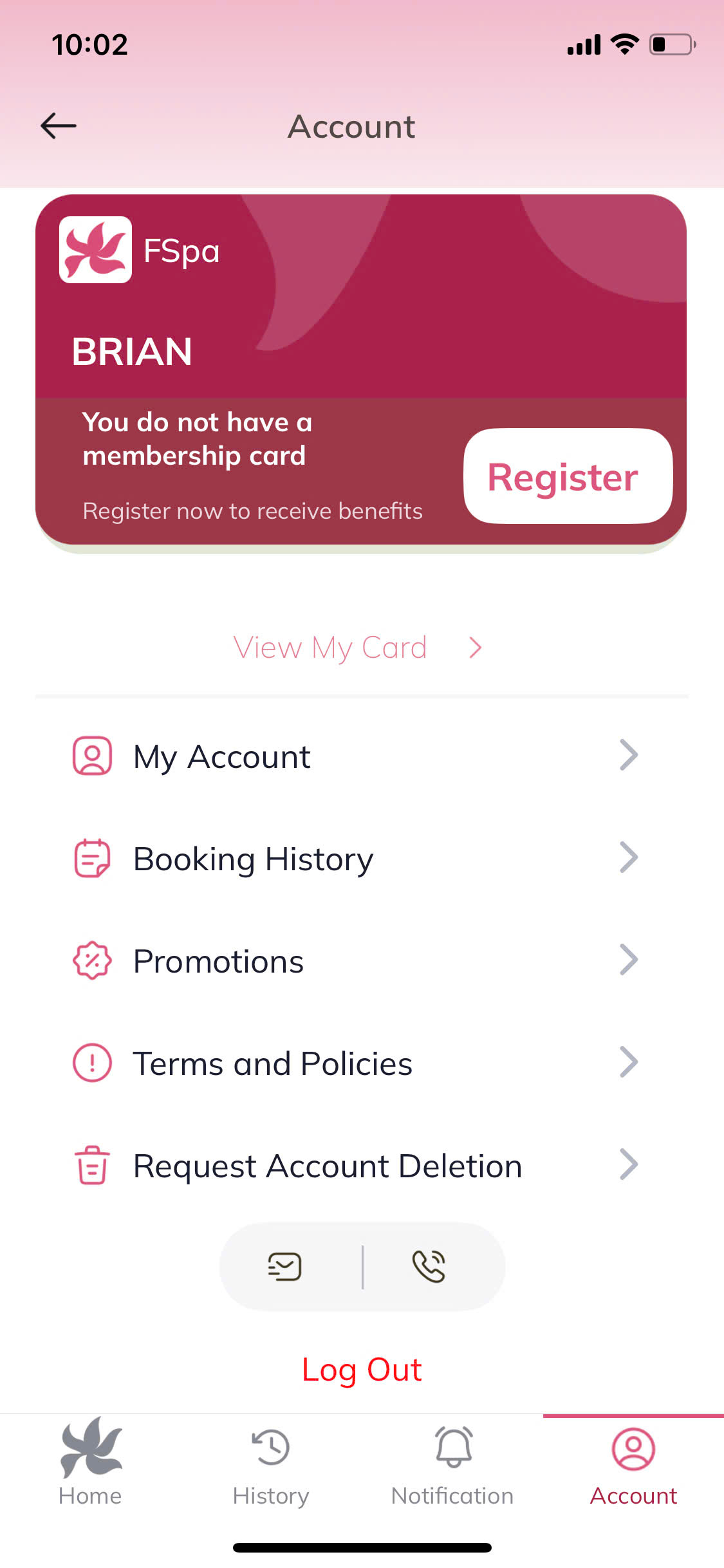Click the Booking History calendar icon

click(92, 858)
